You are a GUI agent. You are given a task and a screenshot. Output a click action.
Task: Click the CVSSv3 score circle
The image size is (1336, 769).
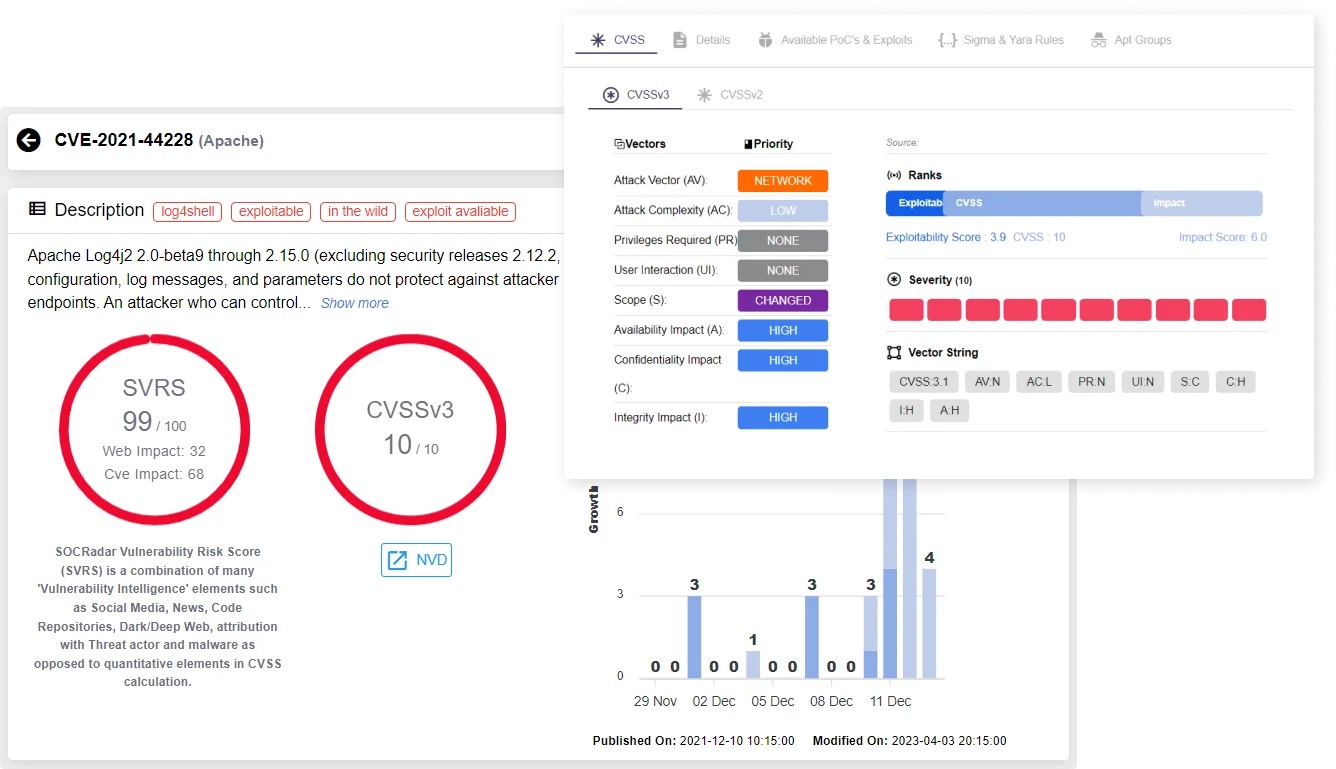click(x=410, y=430)
